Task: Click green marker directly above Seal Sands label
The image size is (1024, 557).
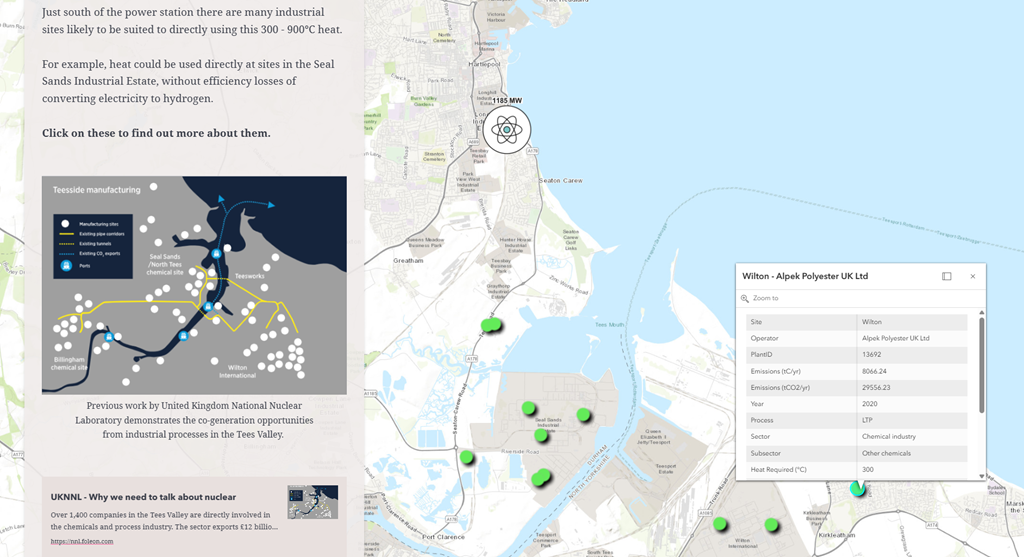Action: point(528,407)
